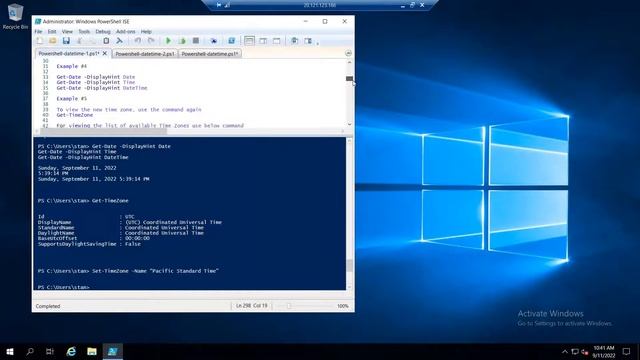The width and height of the screenshot is (640, 360).
Task: Open the taskbar clock showing 10:41 AM
Action: coord(604,351)
